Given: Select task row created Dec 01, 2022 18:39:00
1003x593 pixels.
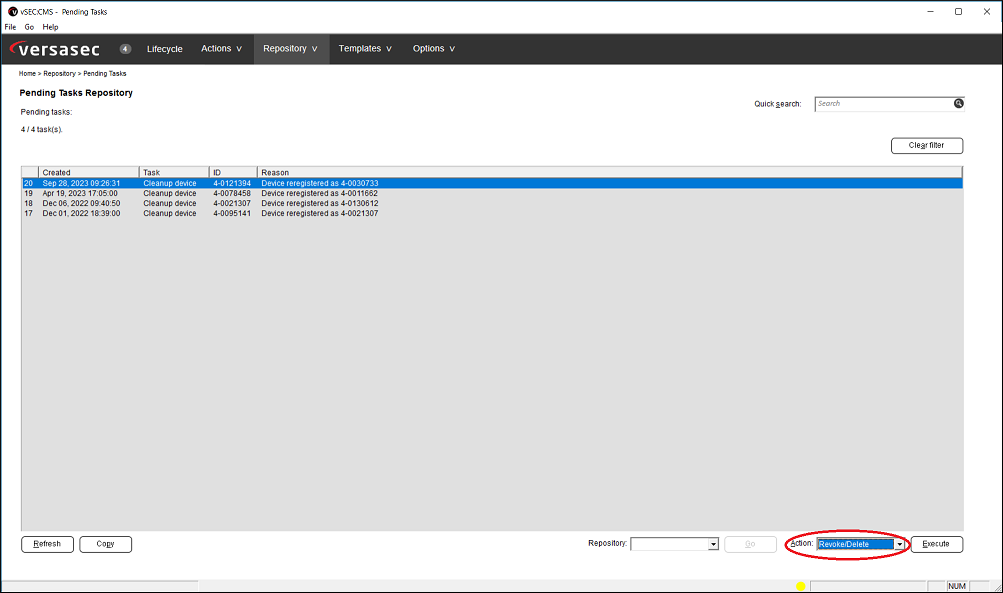Looking at the screenshot, I should tap(492, 214).
